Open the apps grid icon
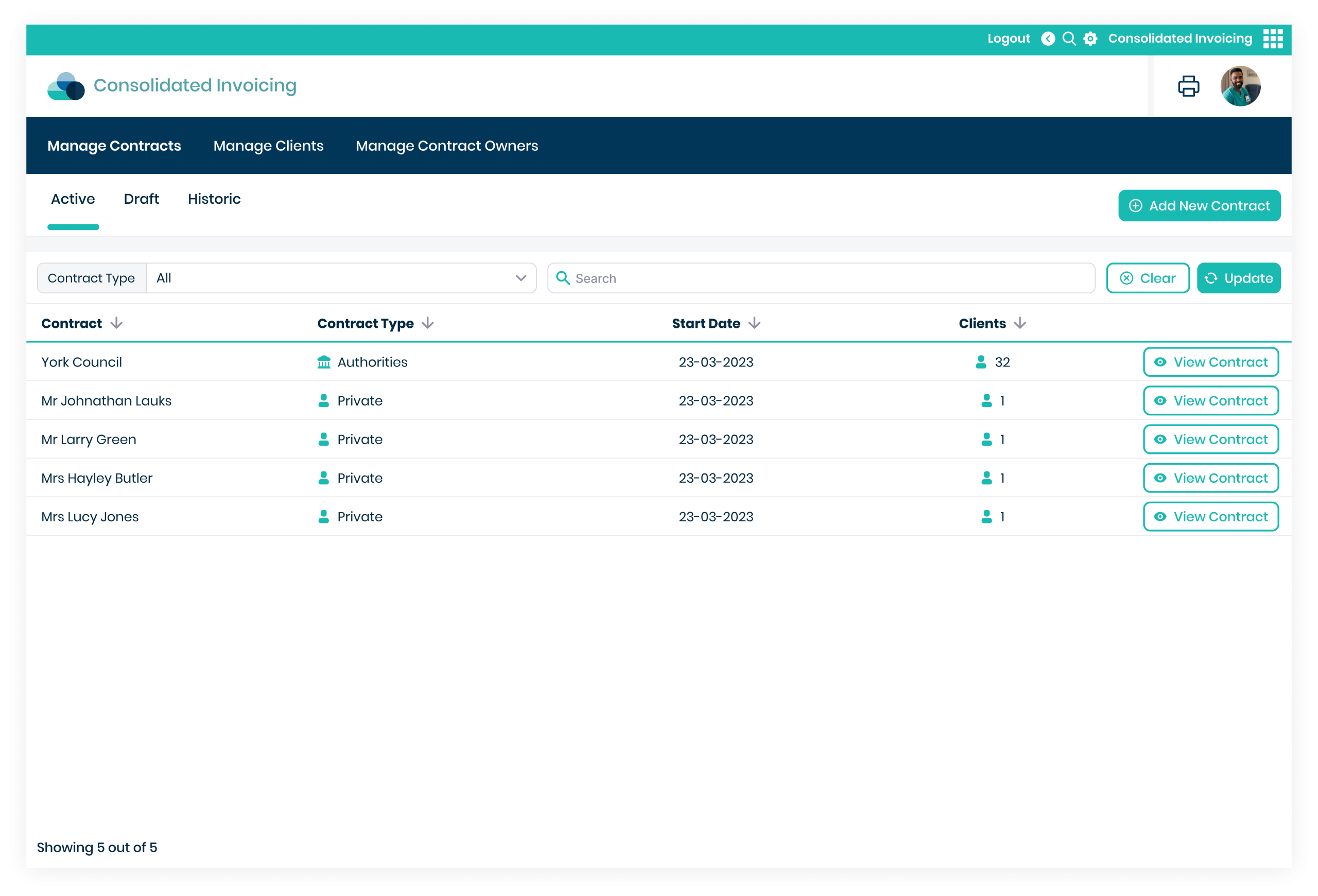 [1273, 39]
